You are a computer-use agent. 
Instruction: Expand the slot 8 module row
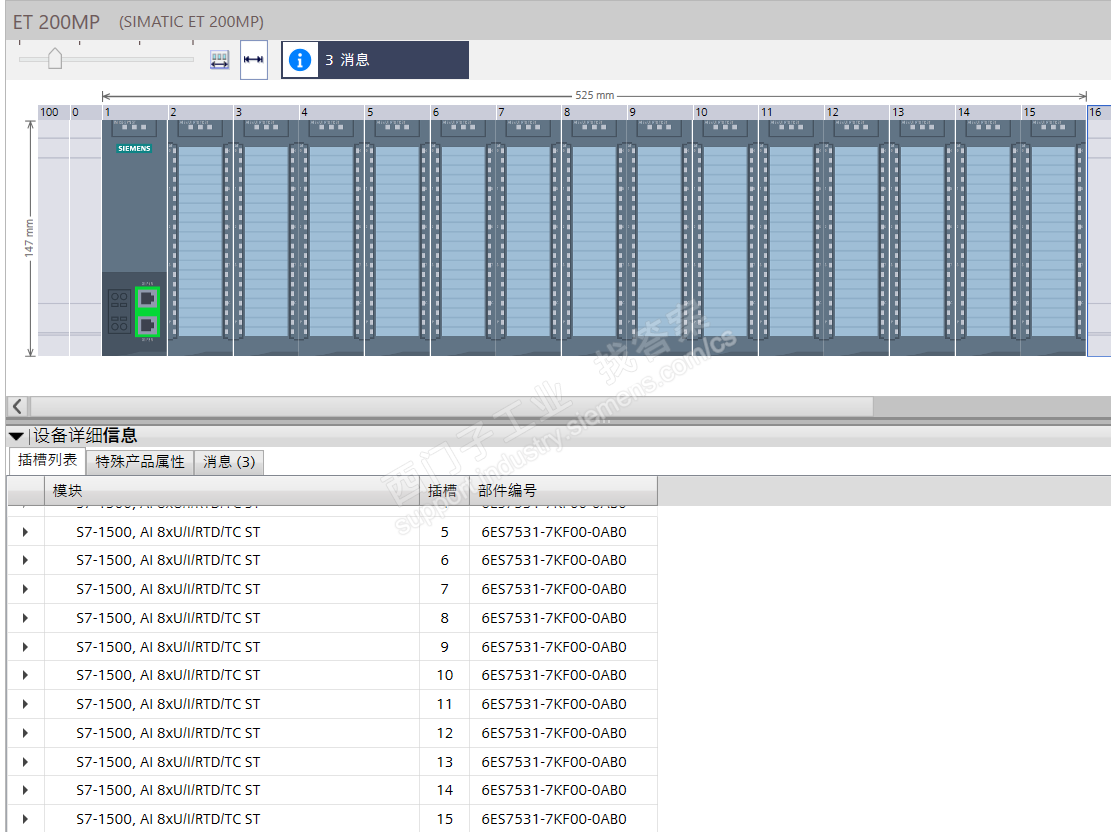tap(26, 618)
